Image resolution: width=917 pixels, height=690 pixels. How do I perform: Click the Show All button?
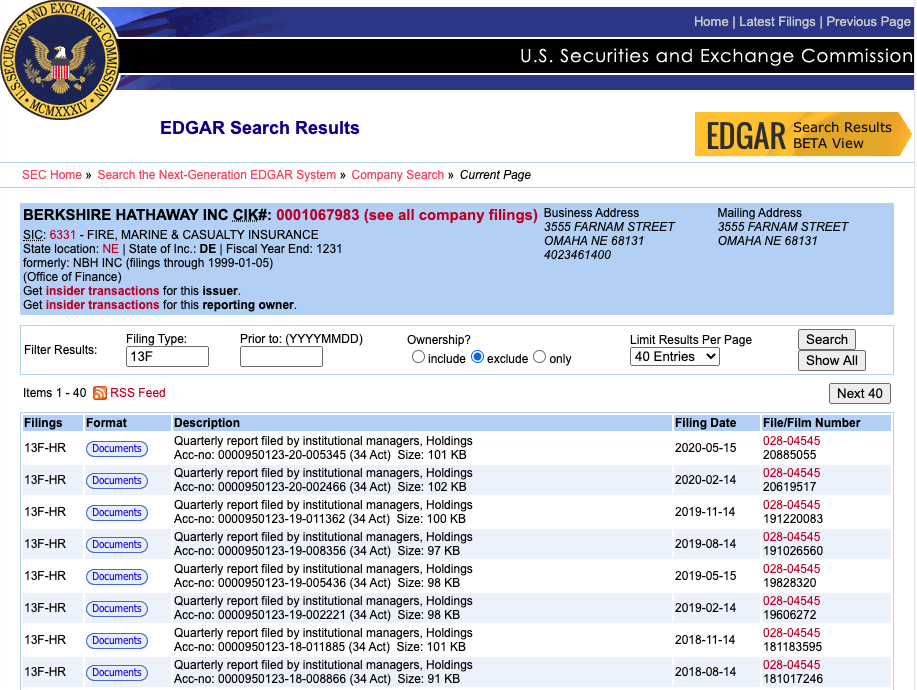click(832, 361)
